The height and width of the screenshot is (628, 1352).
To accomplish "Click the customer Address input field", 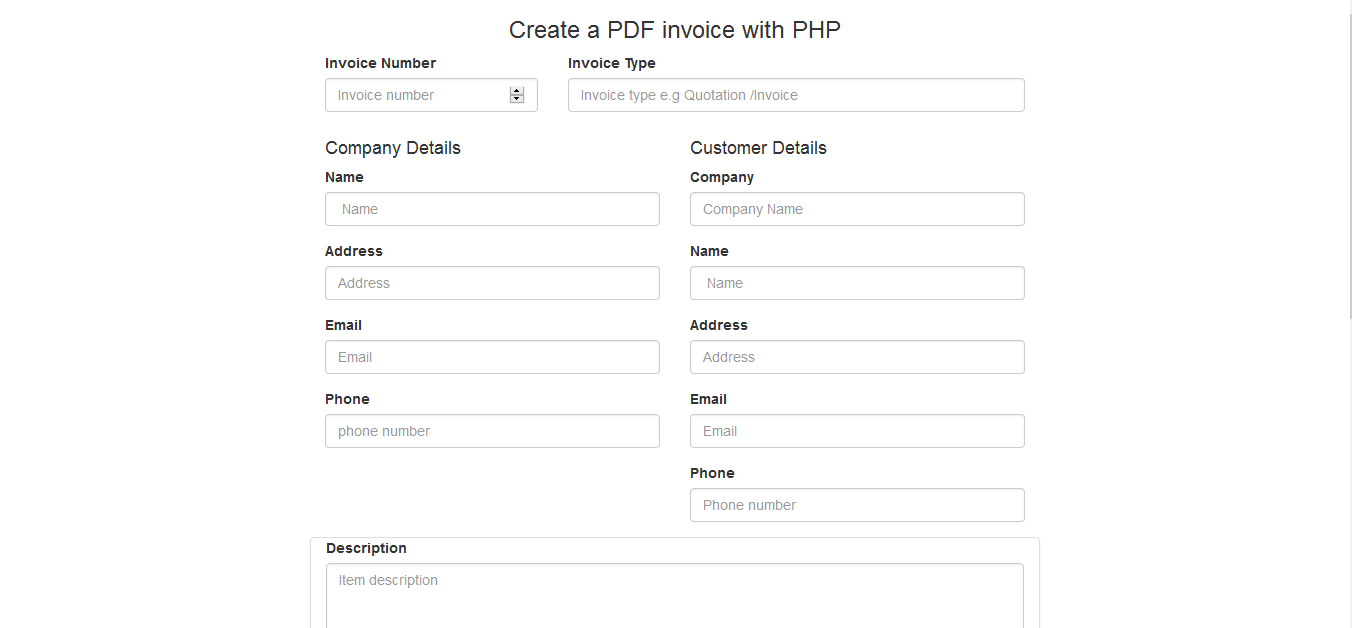I will (x=856, y=356).
